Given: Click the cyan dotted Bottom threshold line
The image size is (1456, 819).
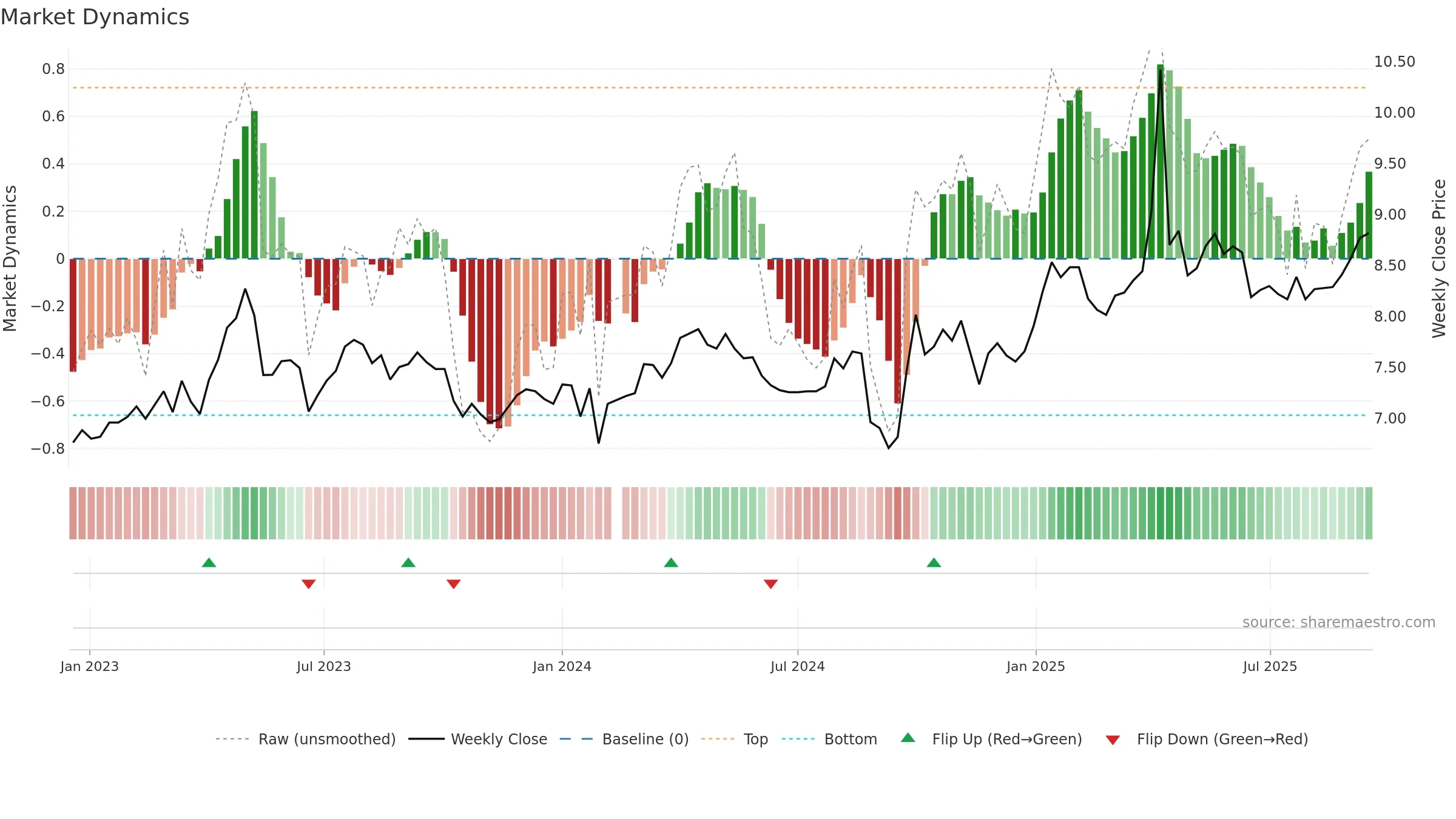Looking at the screenshot, I should coord(719,416).
